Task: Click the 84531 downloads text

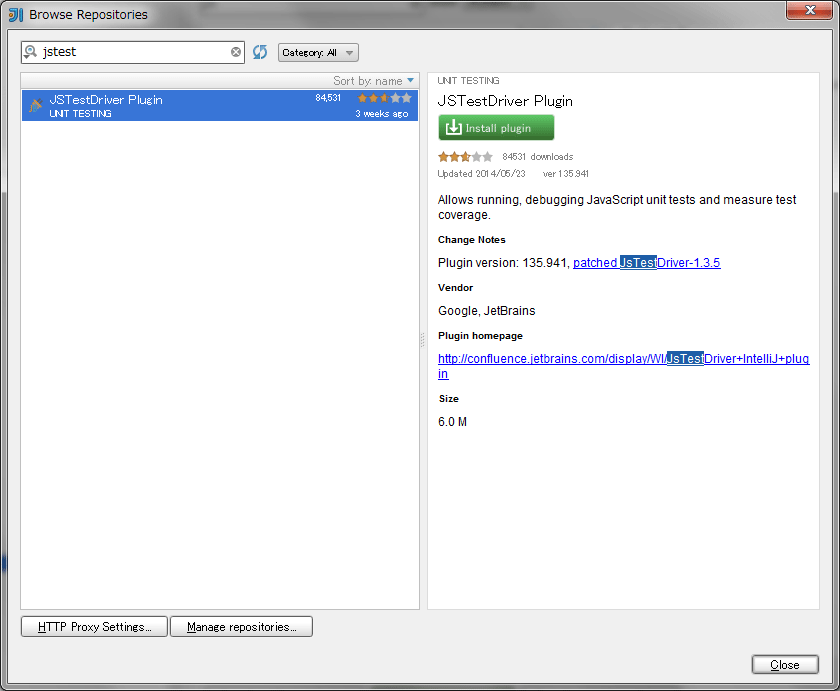Action: (x=537, y=157)
